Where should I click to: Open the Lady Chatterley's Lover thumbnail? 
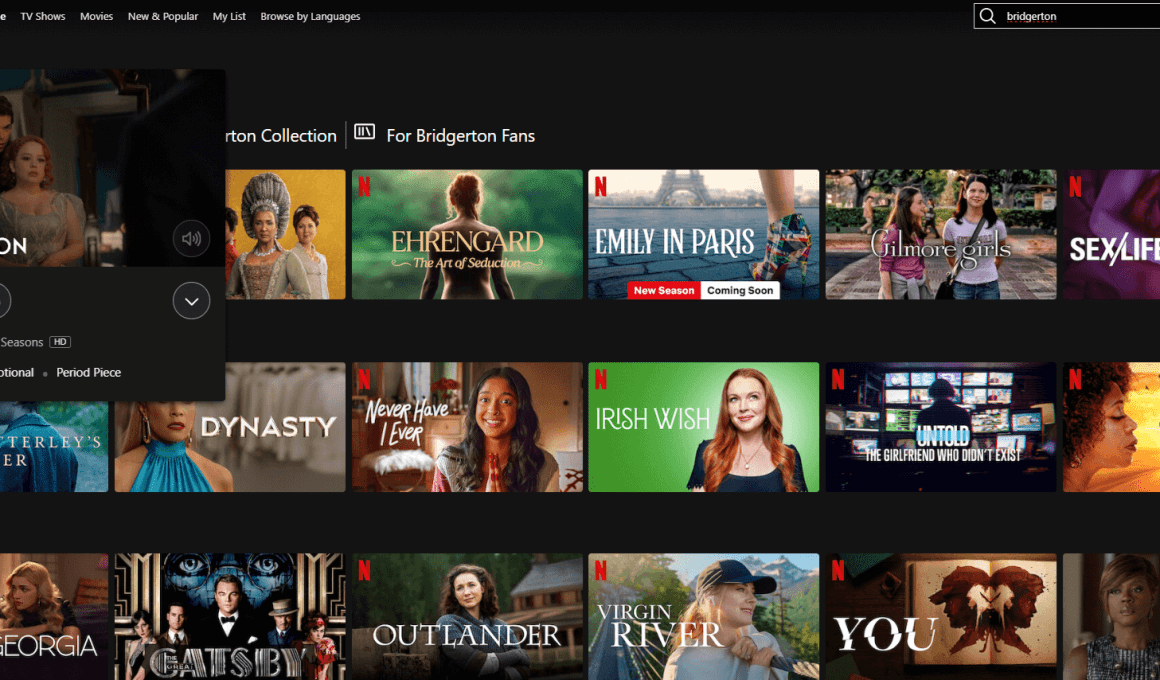tap(54, 447)
